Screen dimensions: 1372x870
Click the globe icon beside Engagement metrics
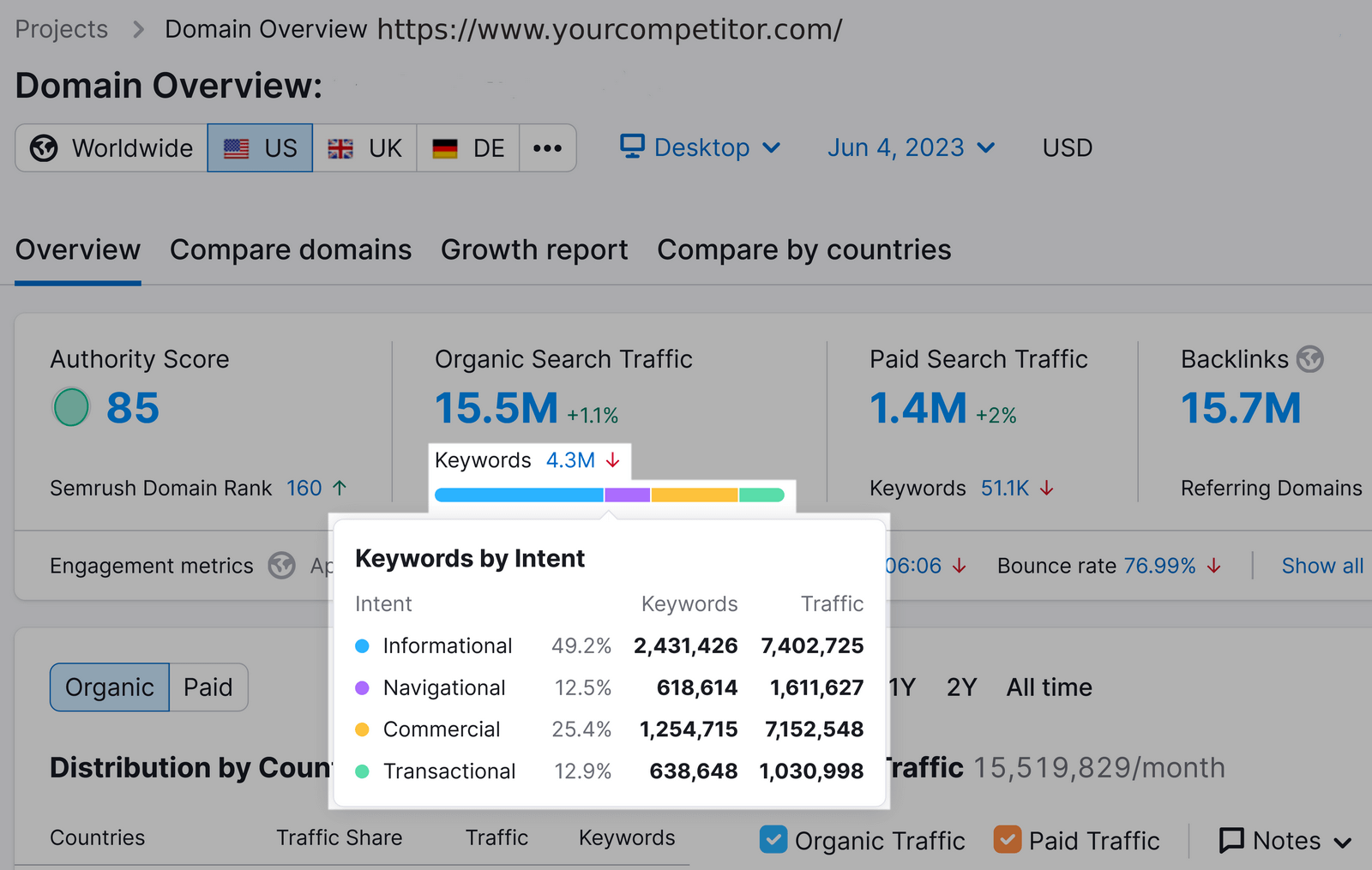(281, 566)
